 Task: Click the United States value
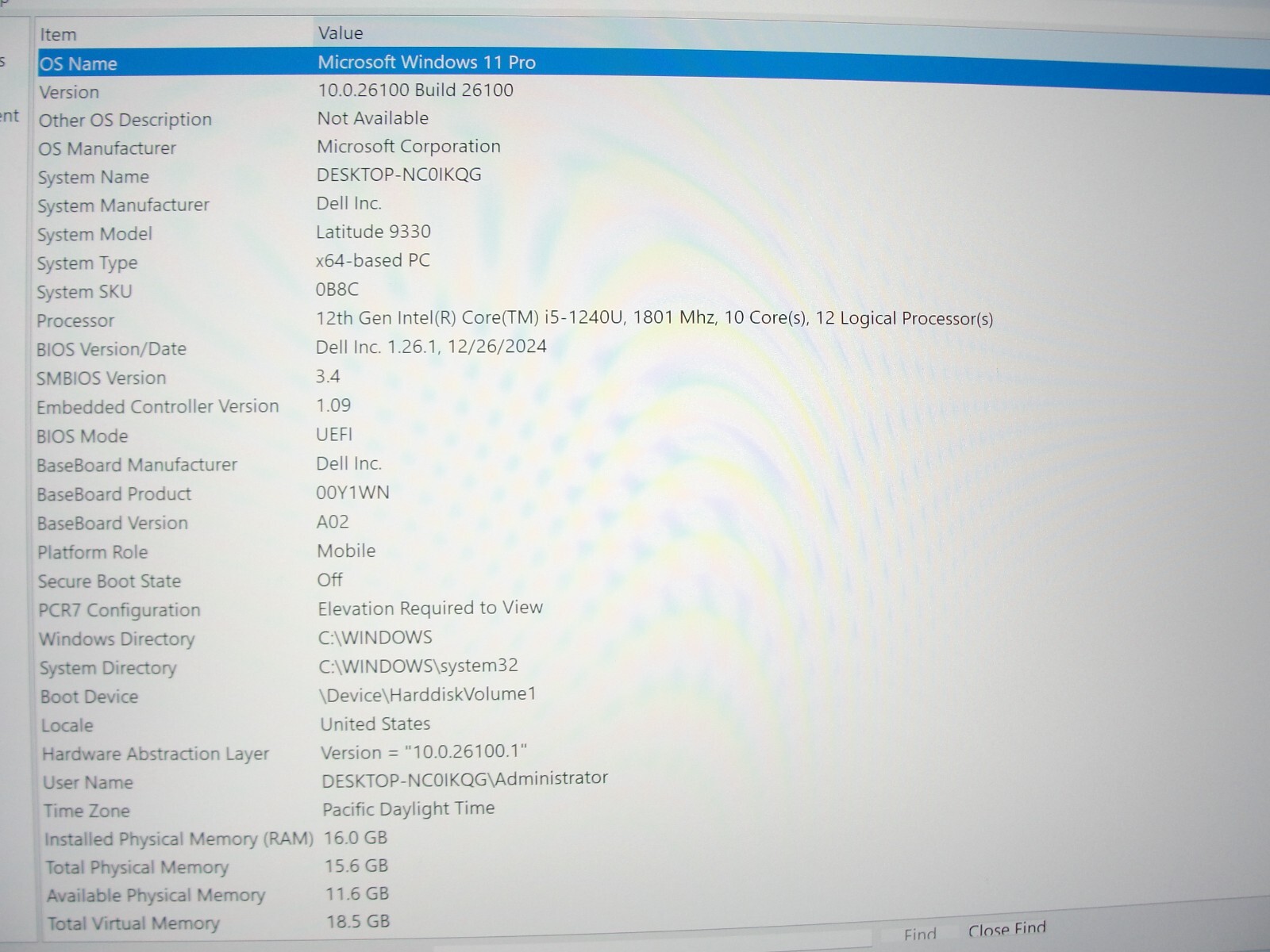coord(375,724)
